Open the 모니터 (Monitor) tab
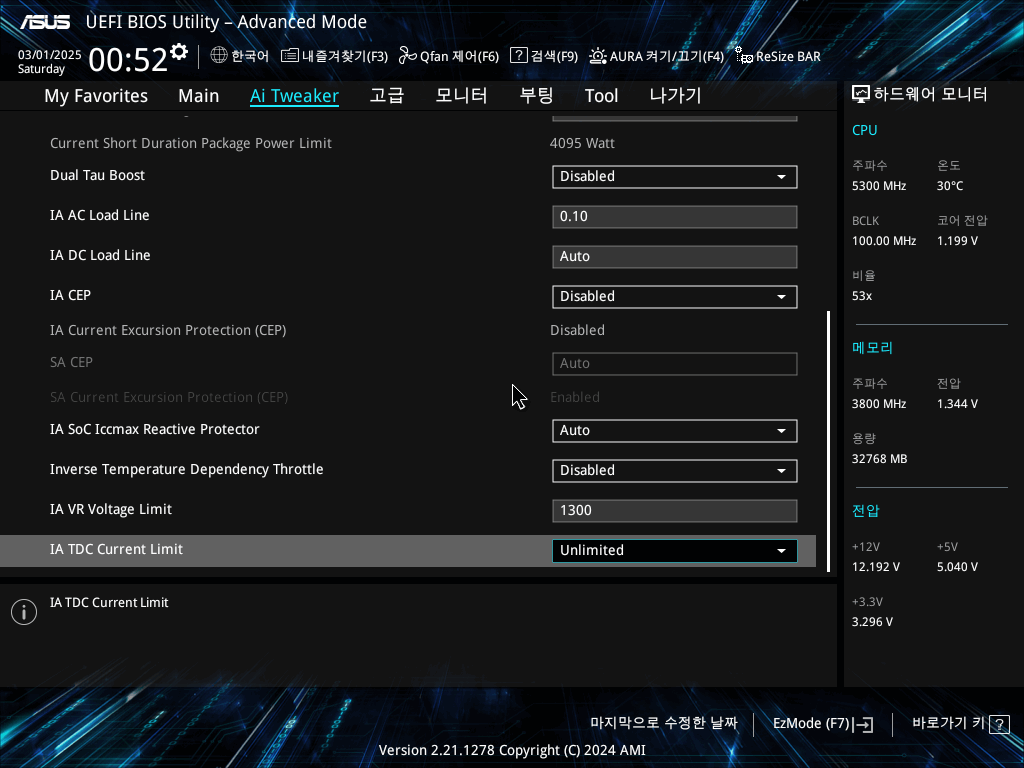Image resolution: width=1024 pixels, height=768 pixels. [461, 96]
